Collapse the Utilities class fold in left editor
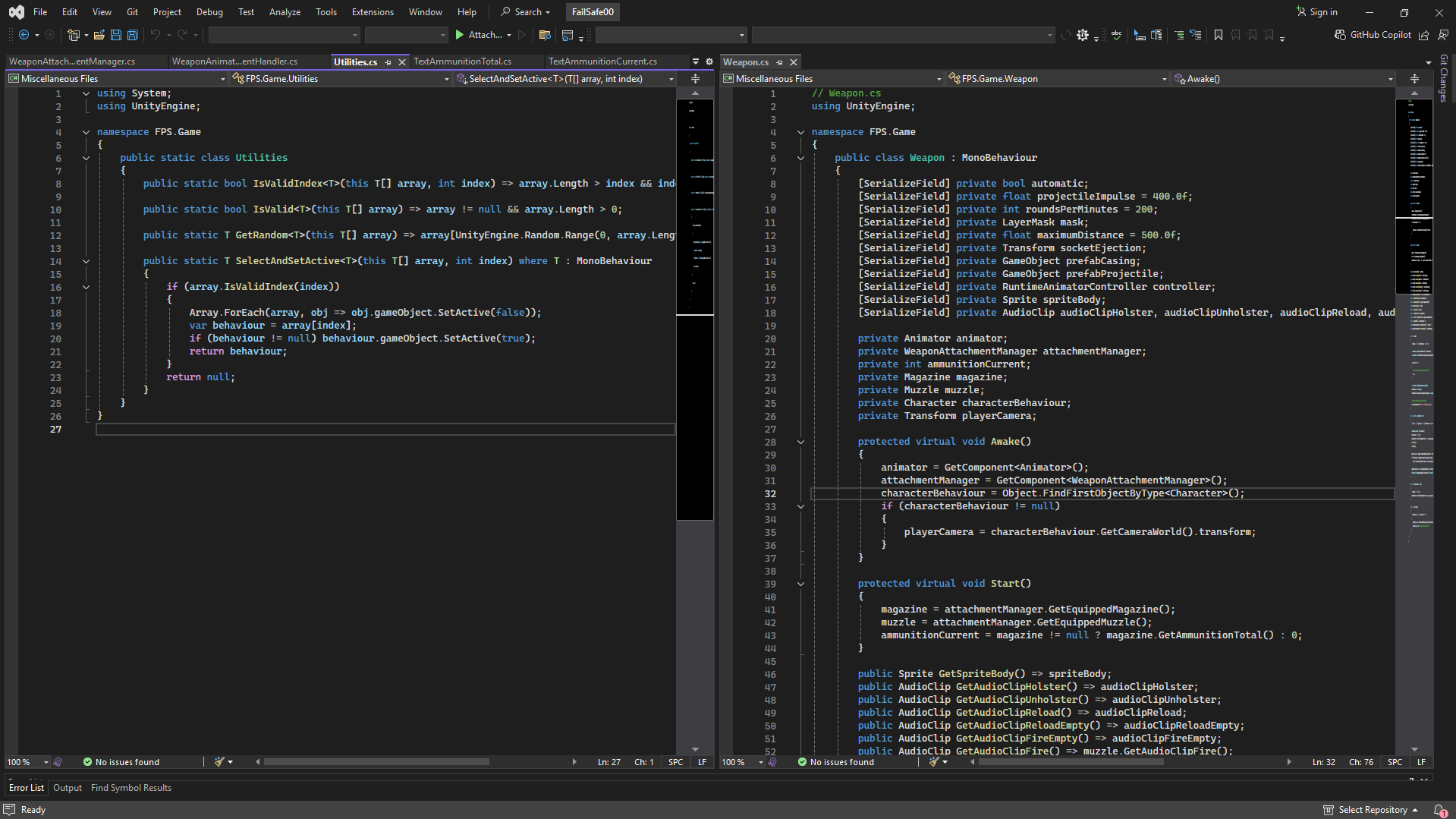The height and width of the screenshot is (819, 1456). [86, 158]
